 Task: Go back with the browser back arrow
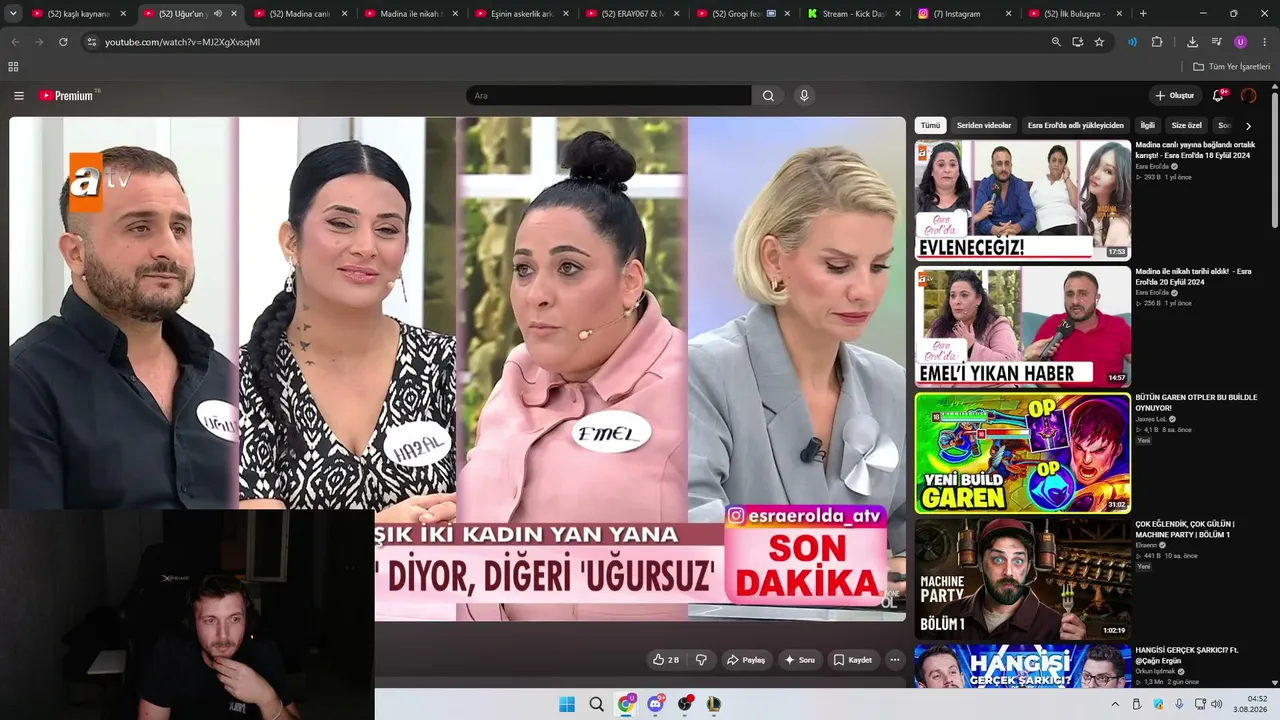(x=15, y=42)
